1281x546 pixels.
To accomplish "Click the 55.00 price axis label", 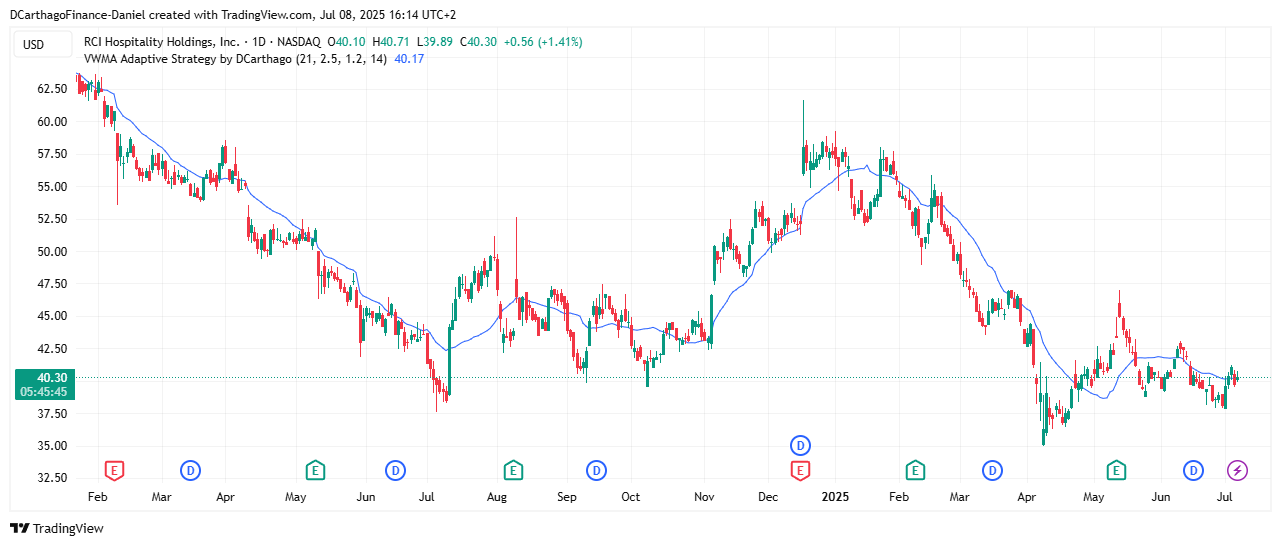I will [x=51, y=187].
